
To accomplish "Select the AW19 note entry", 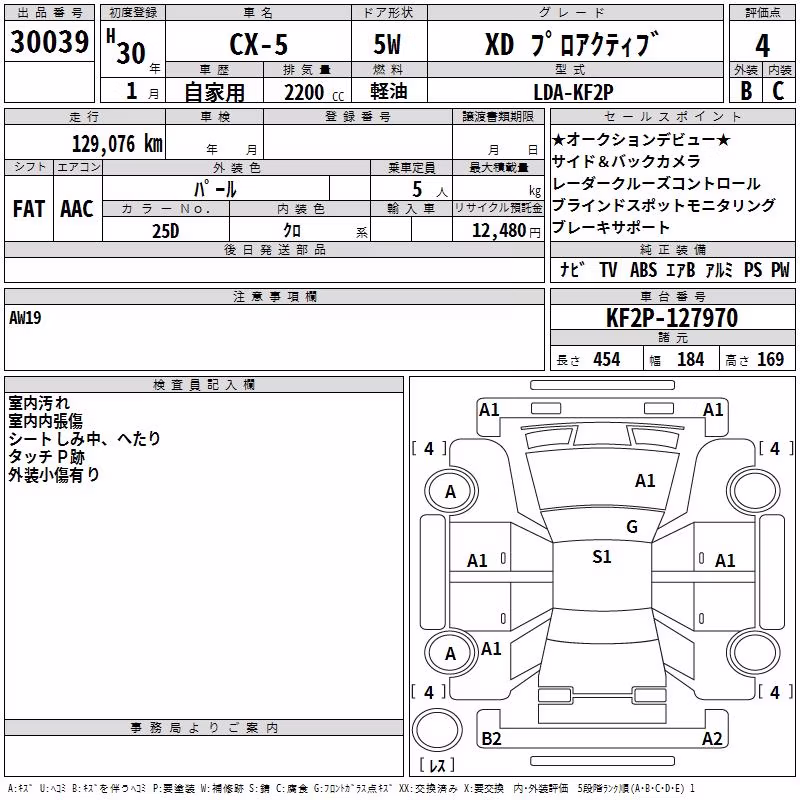I will pos(25,318).
